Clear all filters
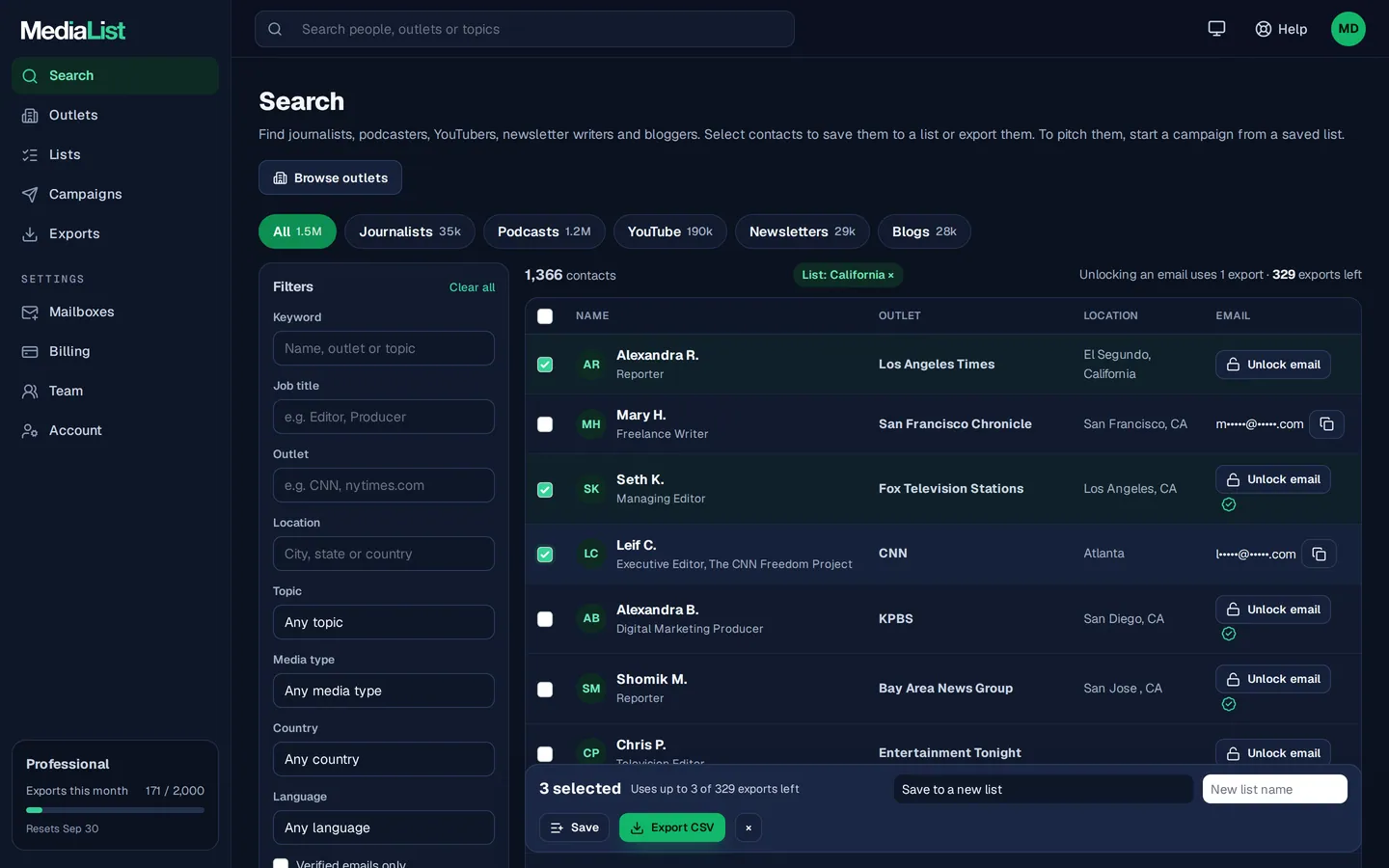The height and width of the screenshot is (868, 1389). click(x=472, y=287)
